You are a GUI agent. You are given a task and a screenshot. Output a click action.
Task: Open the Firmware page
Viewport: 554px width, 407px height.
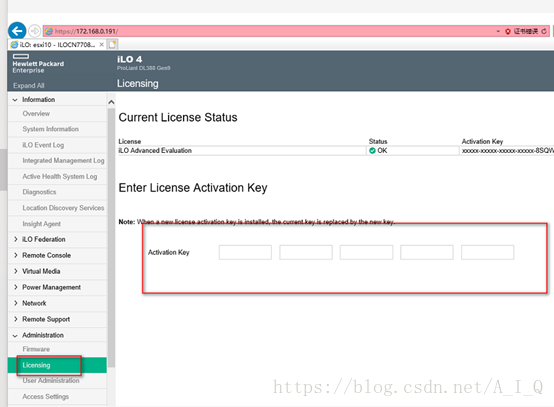pos(36,349)
